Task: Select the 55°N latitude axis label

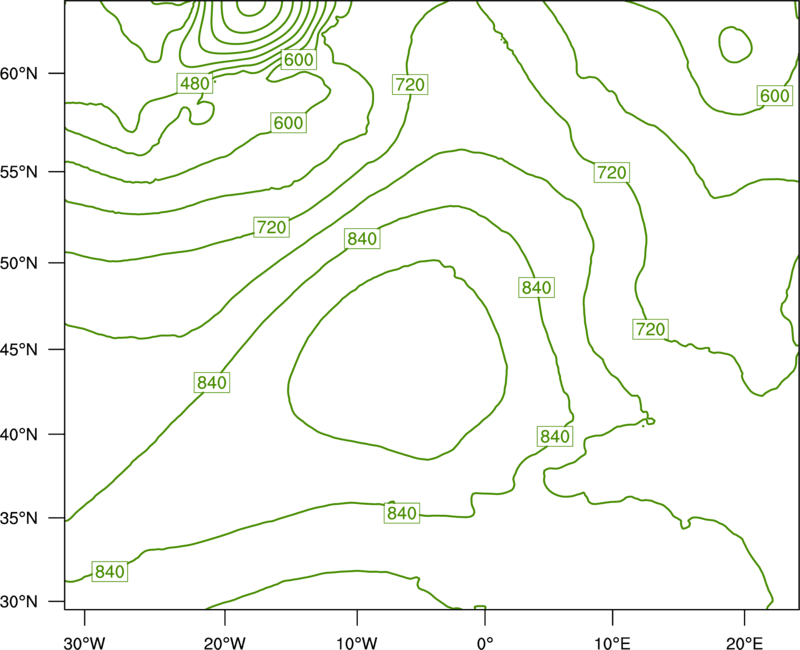Action: (19, 172)
